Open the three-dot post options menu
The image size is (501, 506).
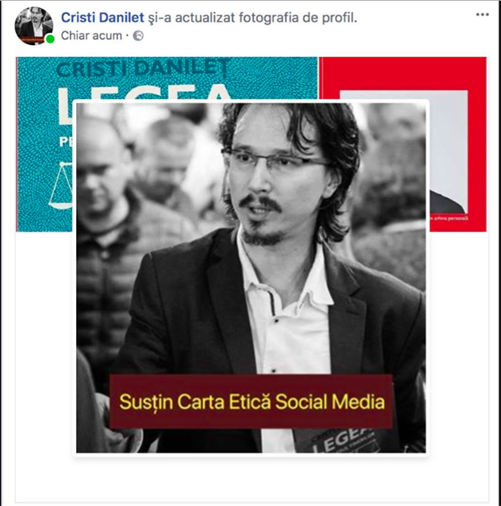(x=482, y=15)
